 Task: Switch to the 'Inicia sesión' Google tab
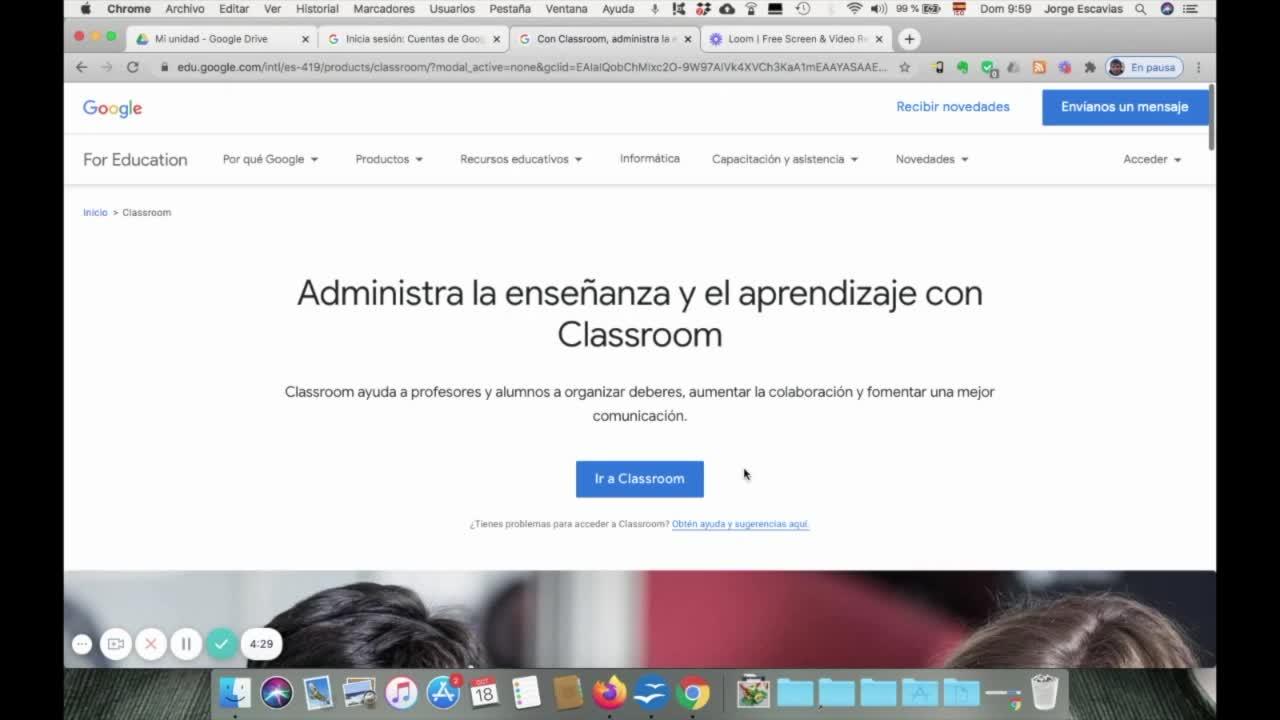point(413,39)
